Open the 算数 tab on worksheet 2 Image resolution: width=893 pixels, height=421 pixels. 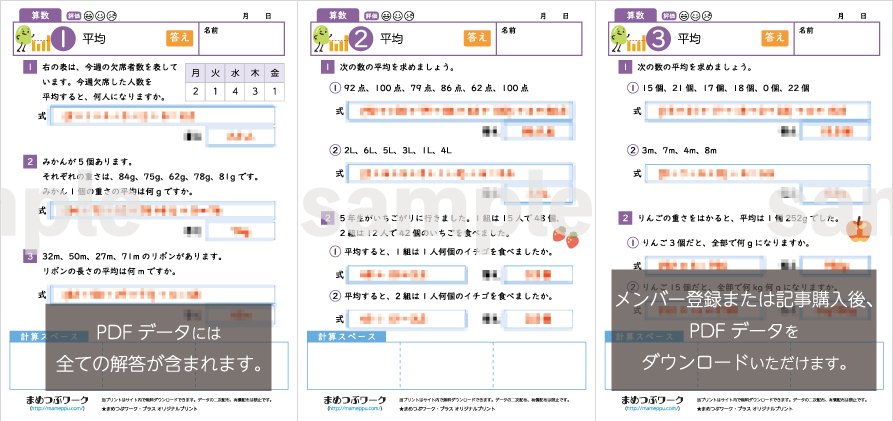coord(338,15)
